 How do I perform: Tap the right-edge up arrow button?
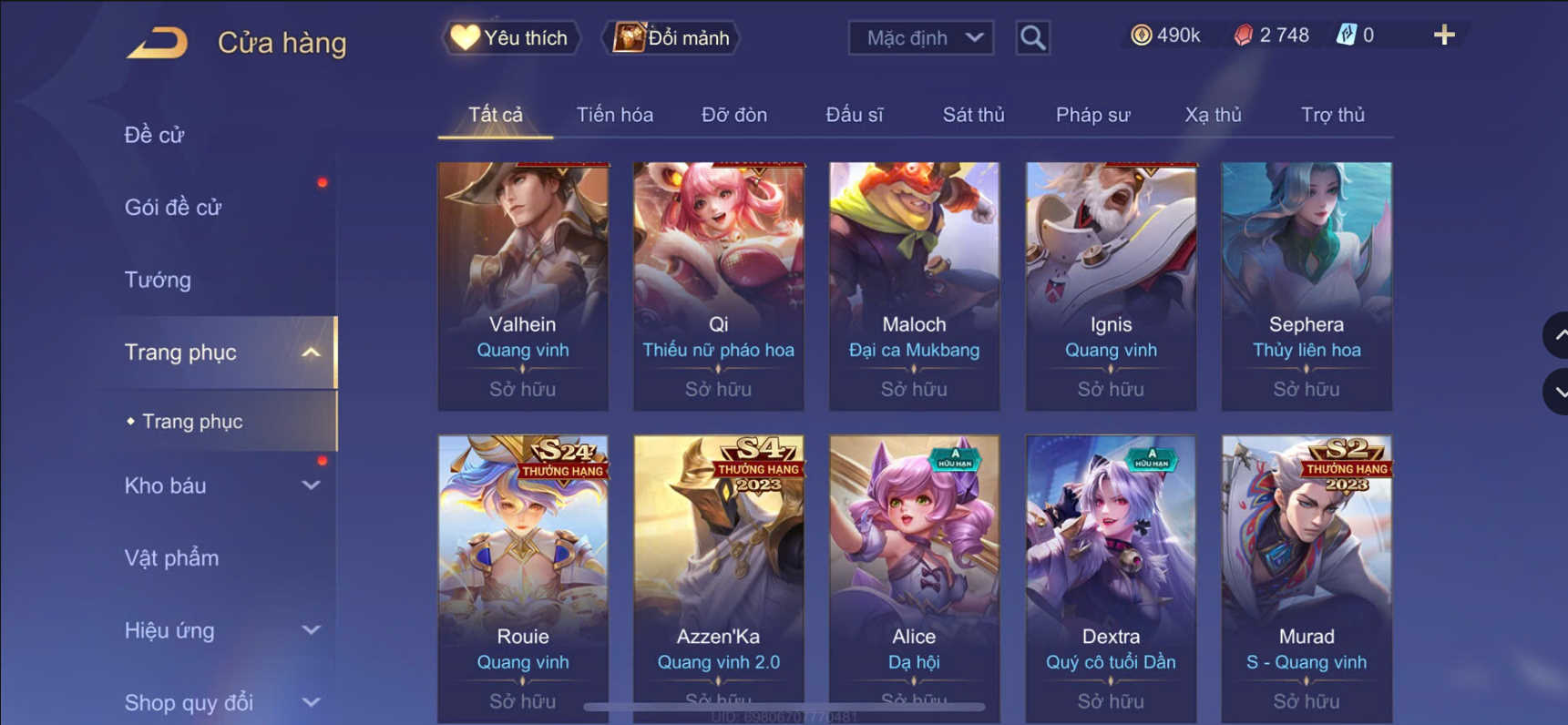[x=1556, y=335]
